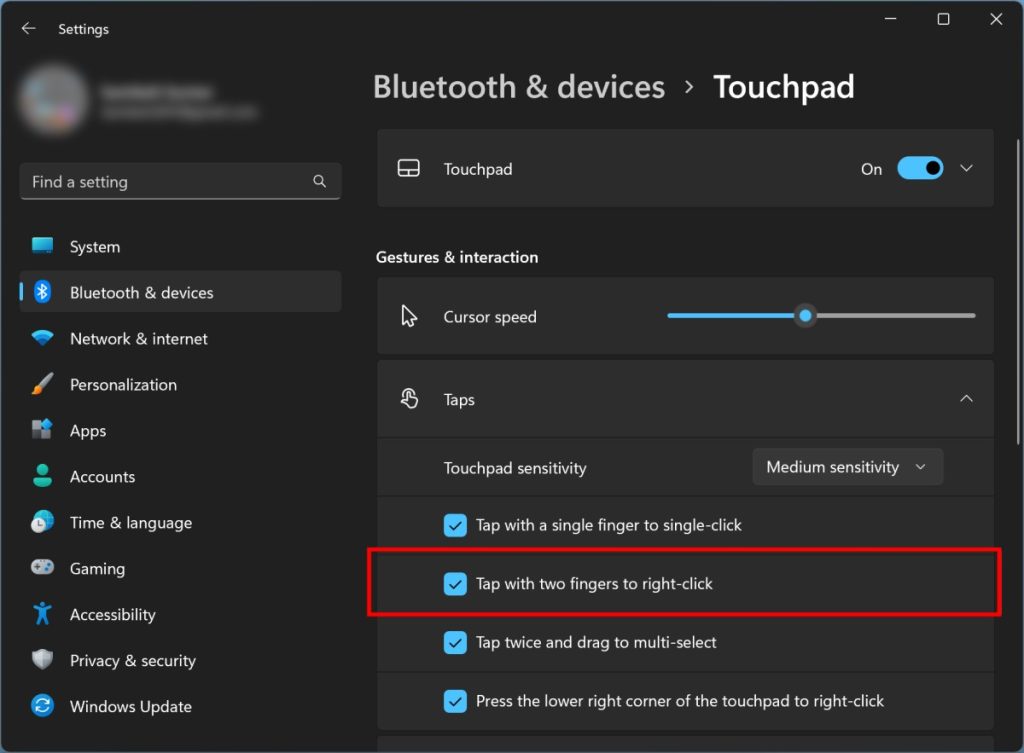
Task: Turn off the Touchpad toggle
Action: 920,168
